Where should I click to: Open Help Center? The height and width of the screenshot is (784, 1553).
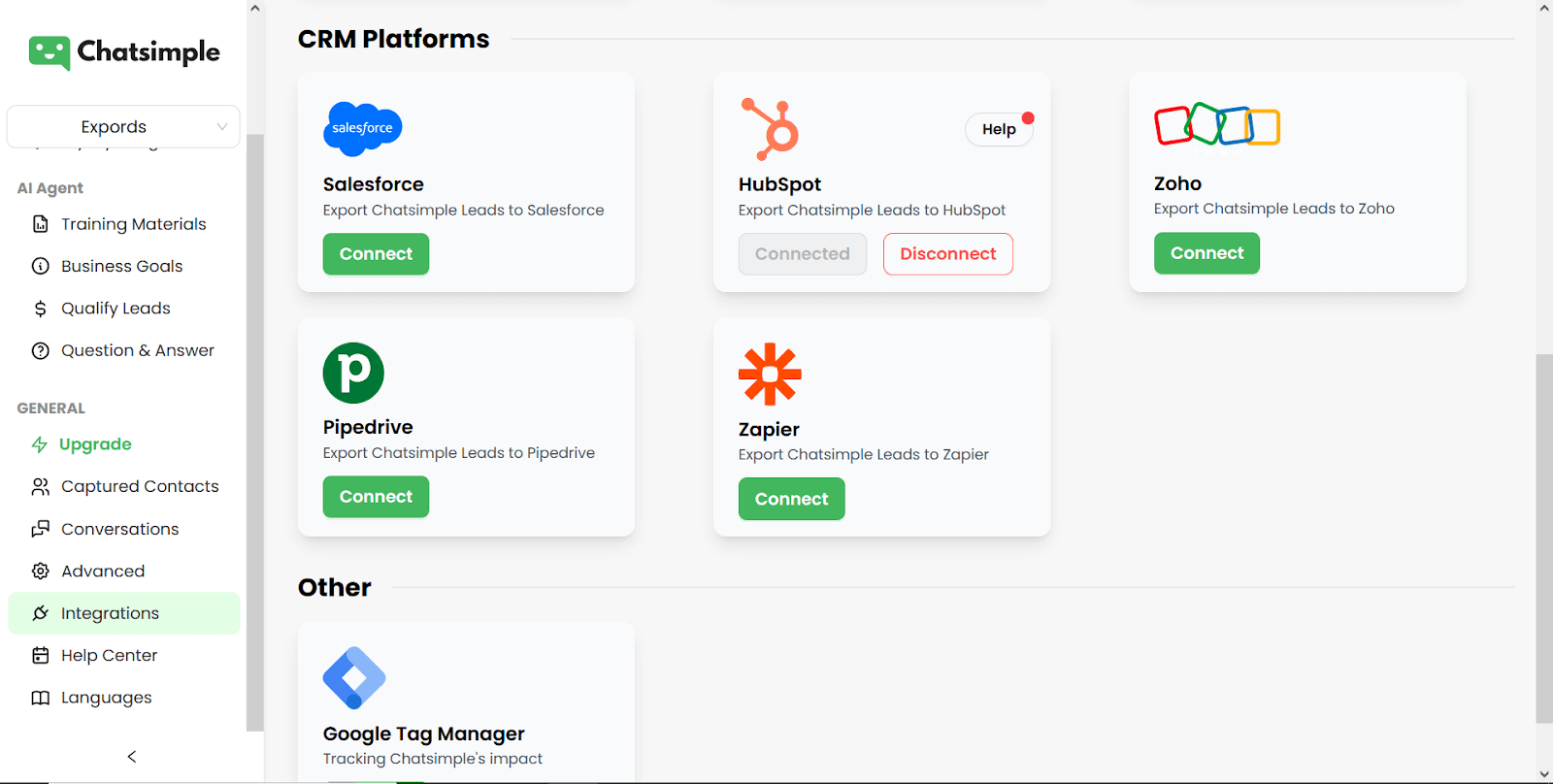[x=109, y=655]
